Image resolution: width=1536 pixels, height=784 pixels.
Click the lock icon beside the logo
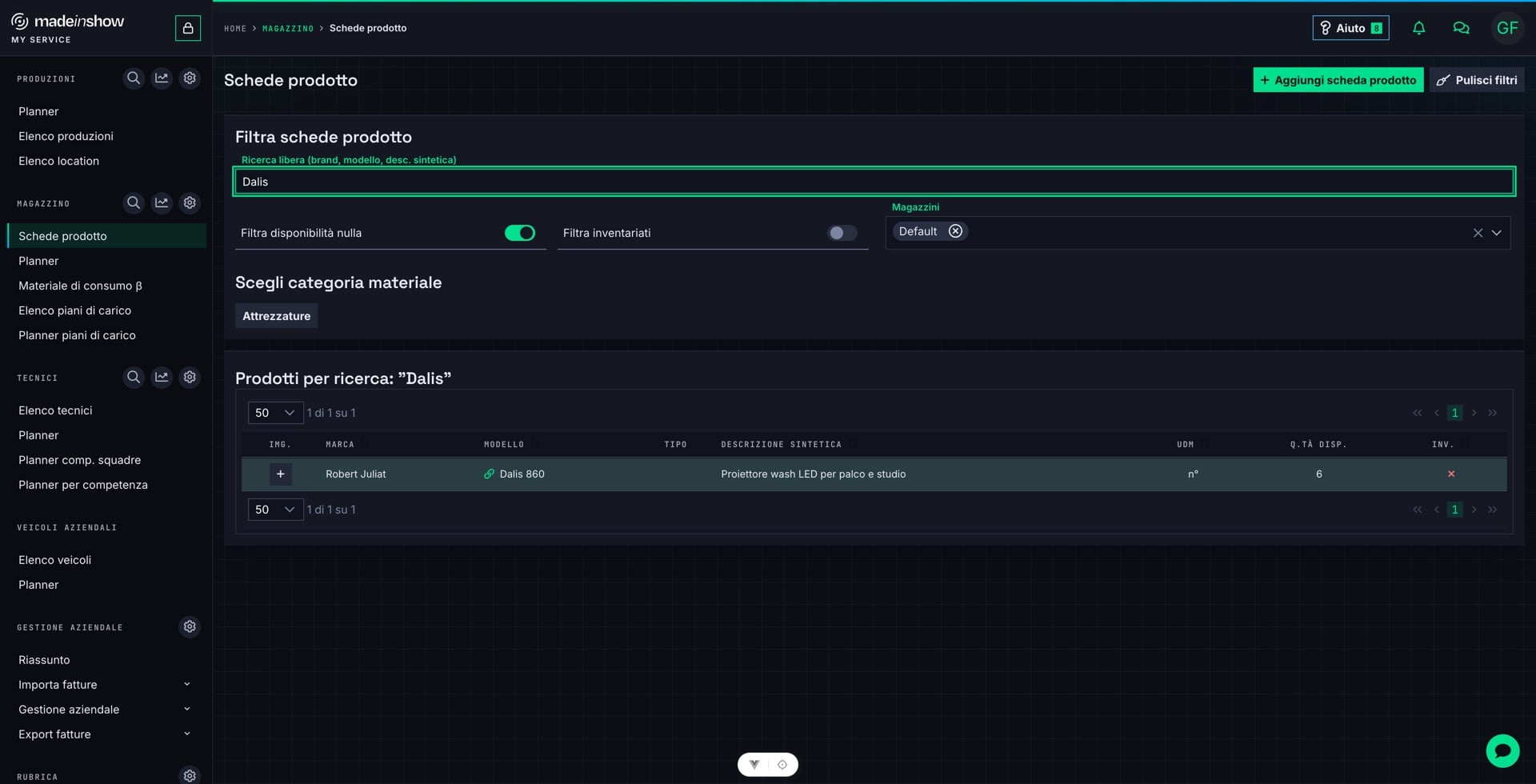coord(188,28)
